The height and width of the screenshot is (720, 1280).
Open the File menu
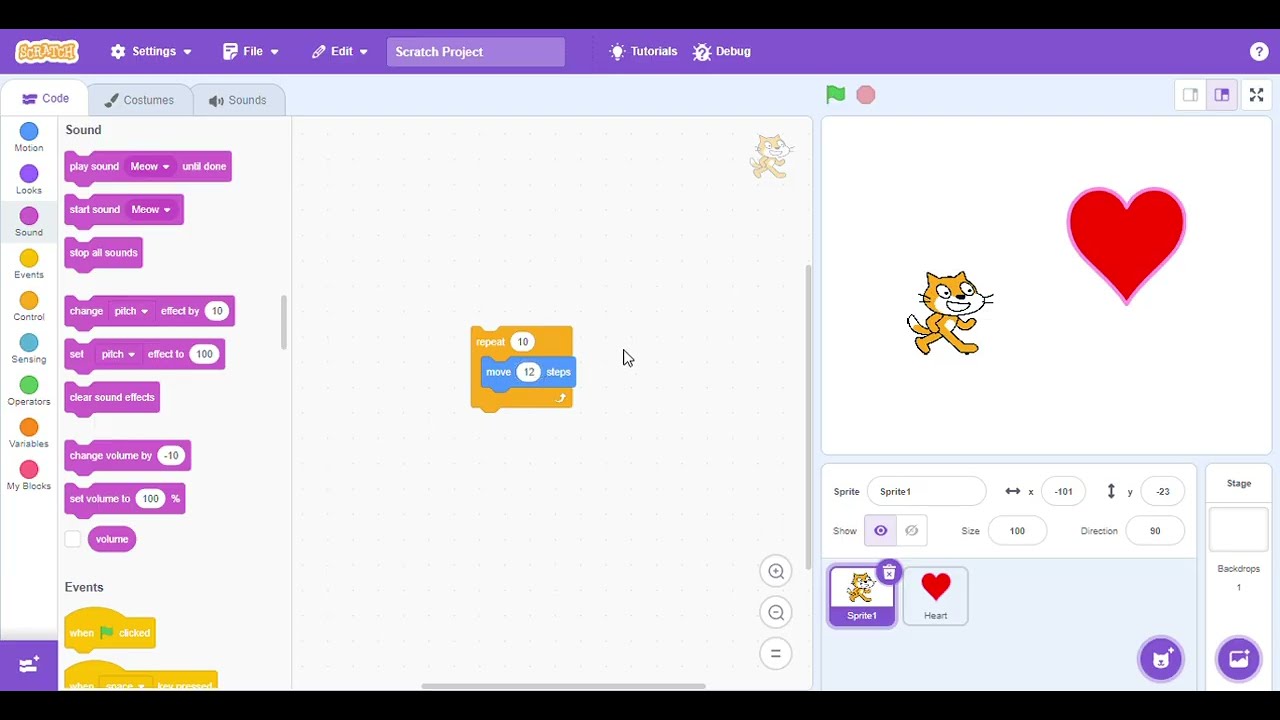(x=251, y=52)
